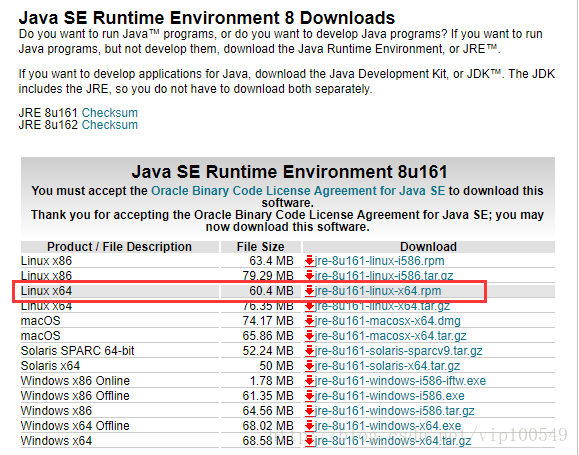Click the Linux x86 product cell in 63.4 MB row
The height and width of the screenshot is (455, 579).
(120, 261)
